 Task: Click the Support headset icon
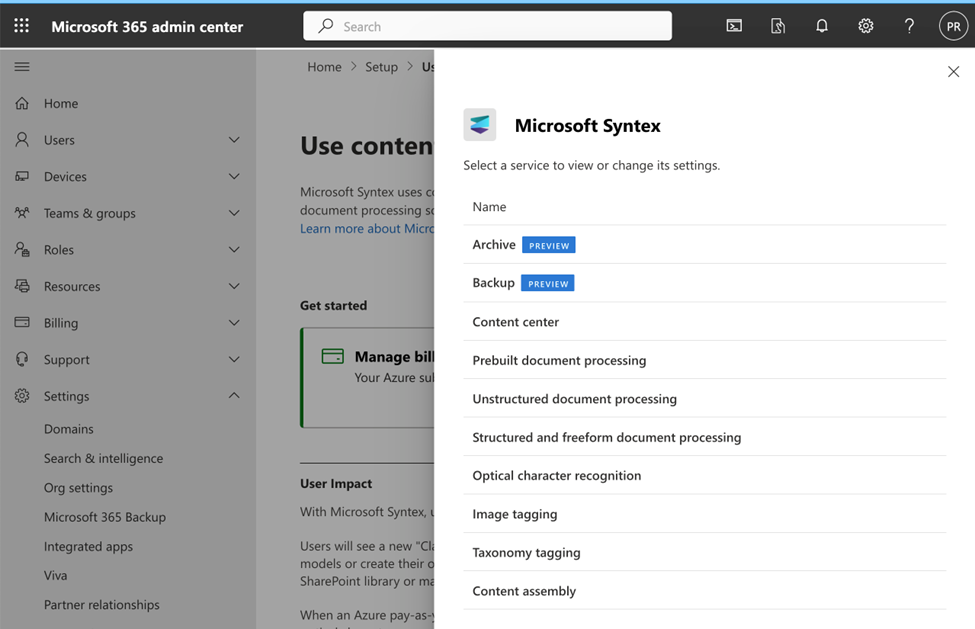point(22,359)
